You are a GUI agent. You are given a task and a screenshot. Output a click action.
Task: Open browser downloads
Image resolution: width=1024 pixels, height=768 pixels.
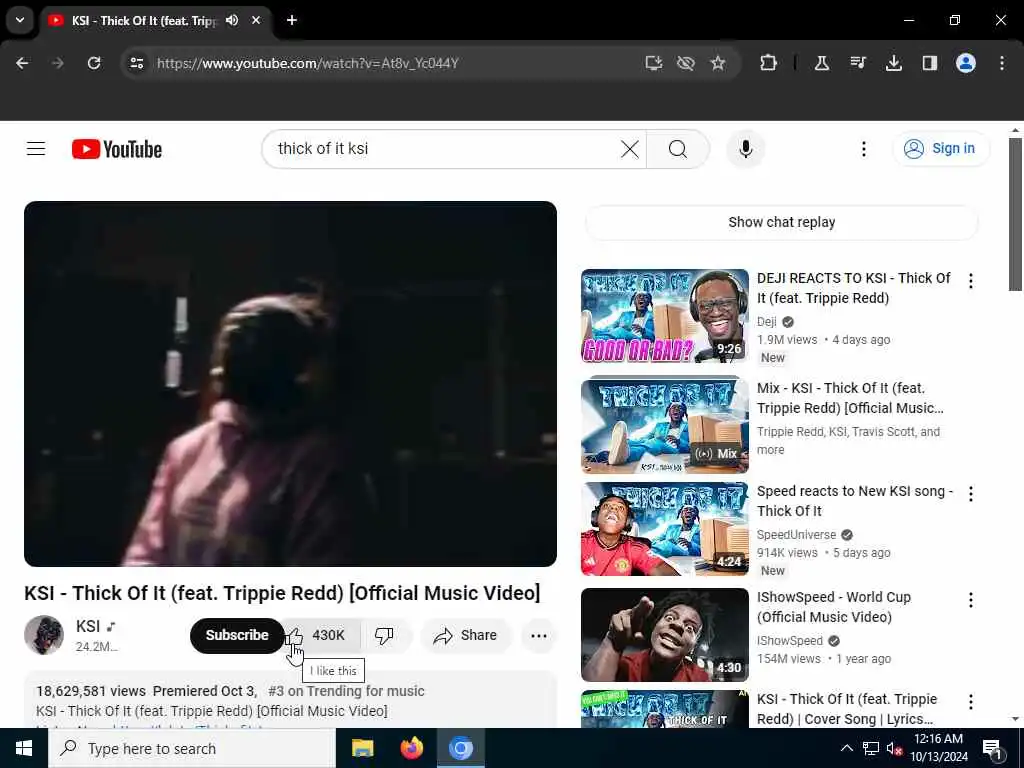[x=893, y=63]
